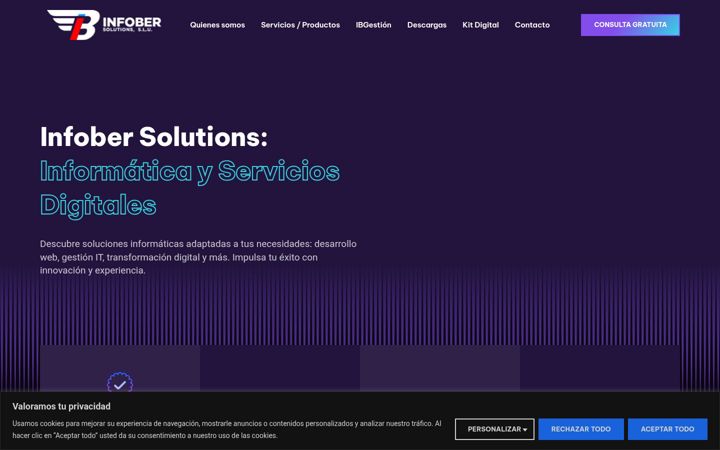Viewport: 720px width, 450px height.
Task: Click the Consulta Gratuita button
Action: click(x=630, y=25)
